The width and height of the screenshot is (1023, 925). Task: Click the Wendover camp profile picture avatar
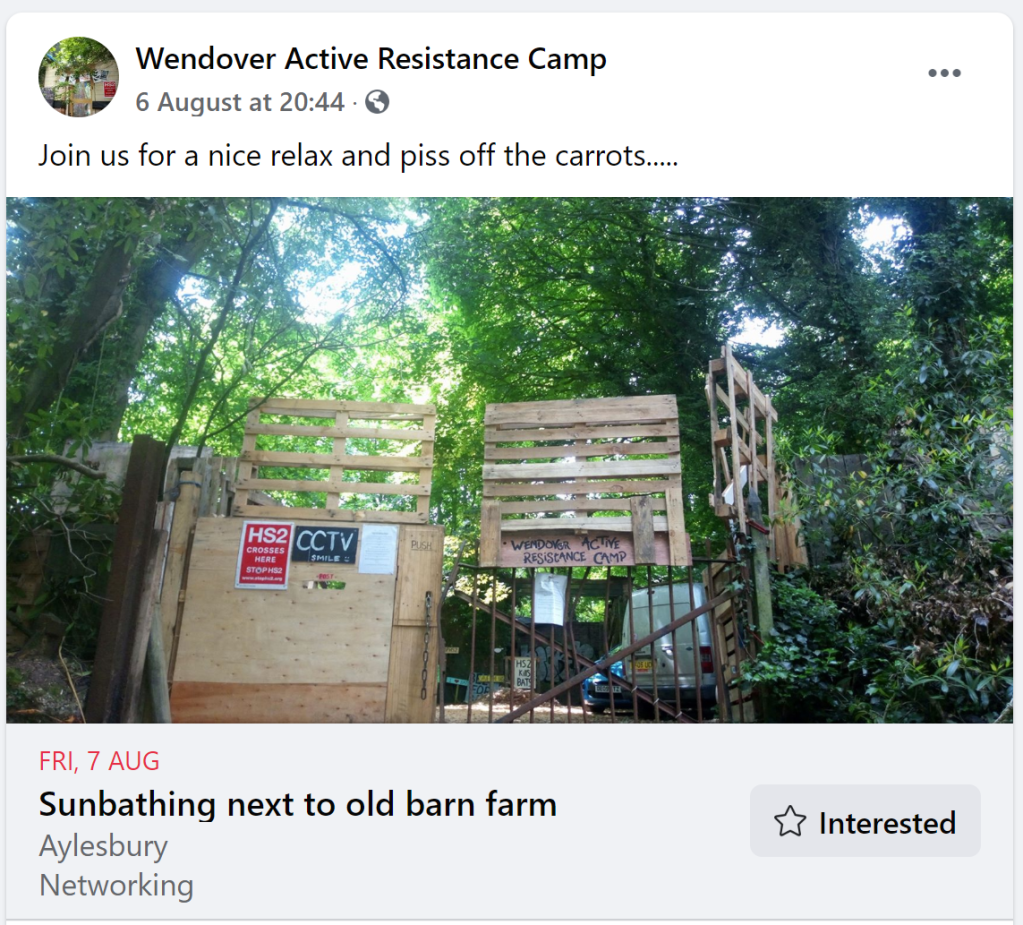(x=78, y=77)
